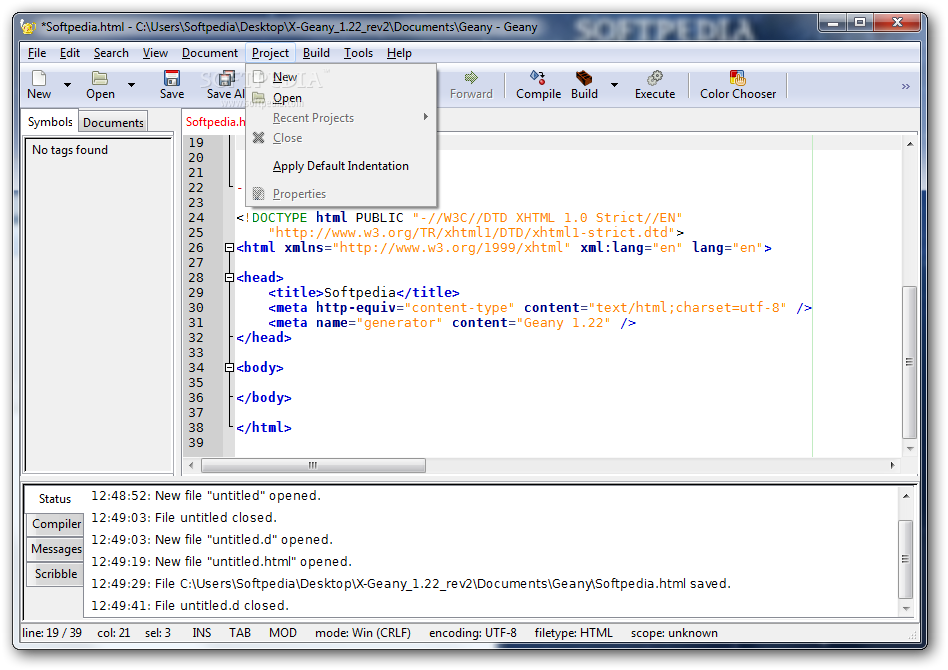This screenshot has height=670, width=948.
Task: Expand the Recent Projects submenu arrow
Action: [426, 117]
